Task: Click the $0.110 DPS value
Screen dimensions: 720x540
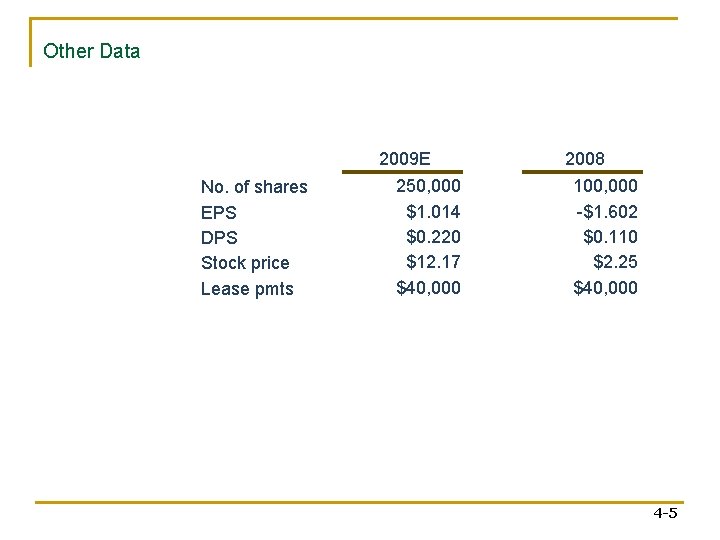Action: tap(610, 237)
